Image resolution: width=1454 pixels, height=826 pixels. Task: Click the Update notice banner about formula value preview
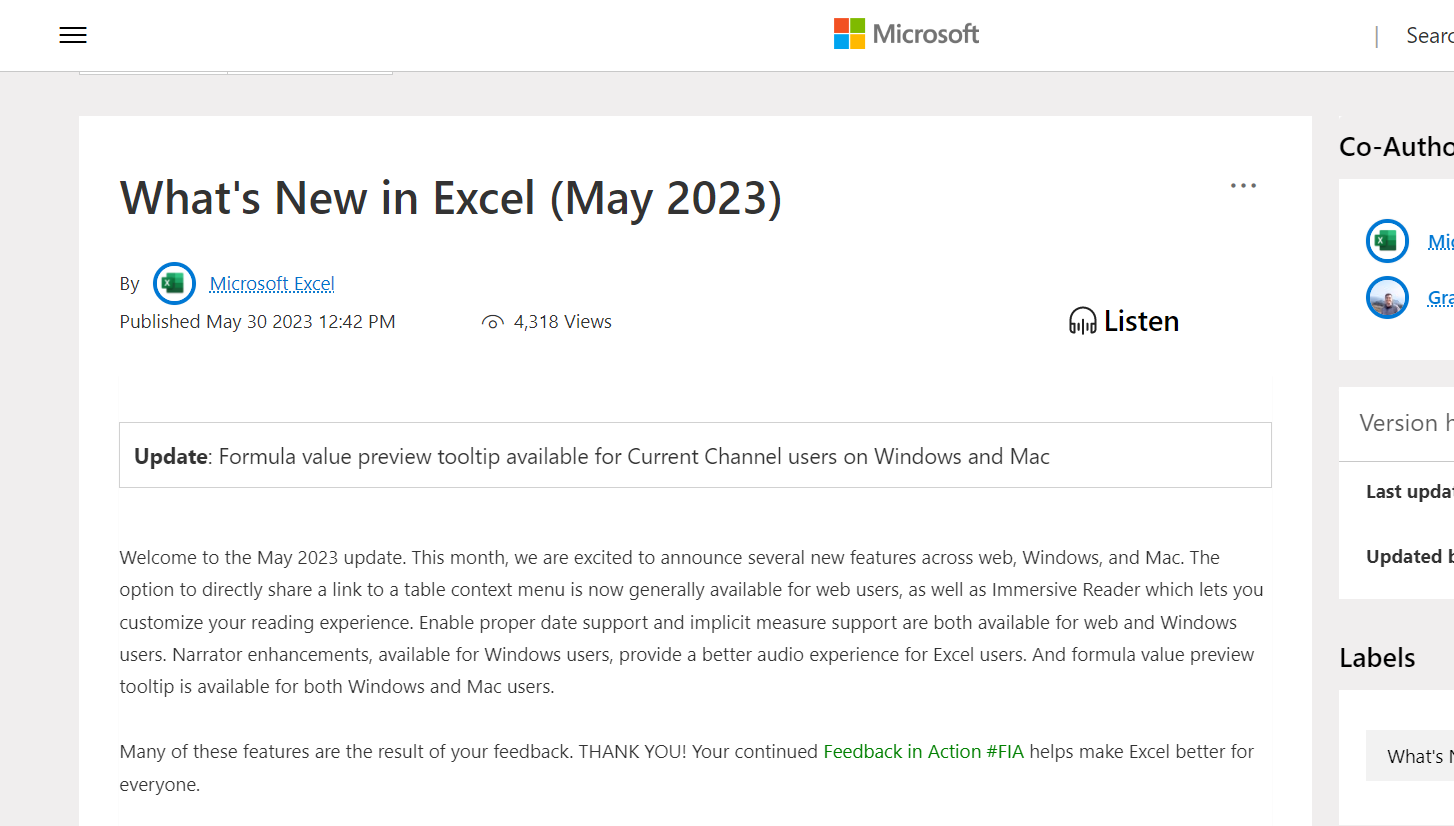coord(696,455)
